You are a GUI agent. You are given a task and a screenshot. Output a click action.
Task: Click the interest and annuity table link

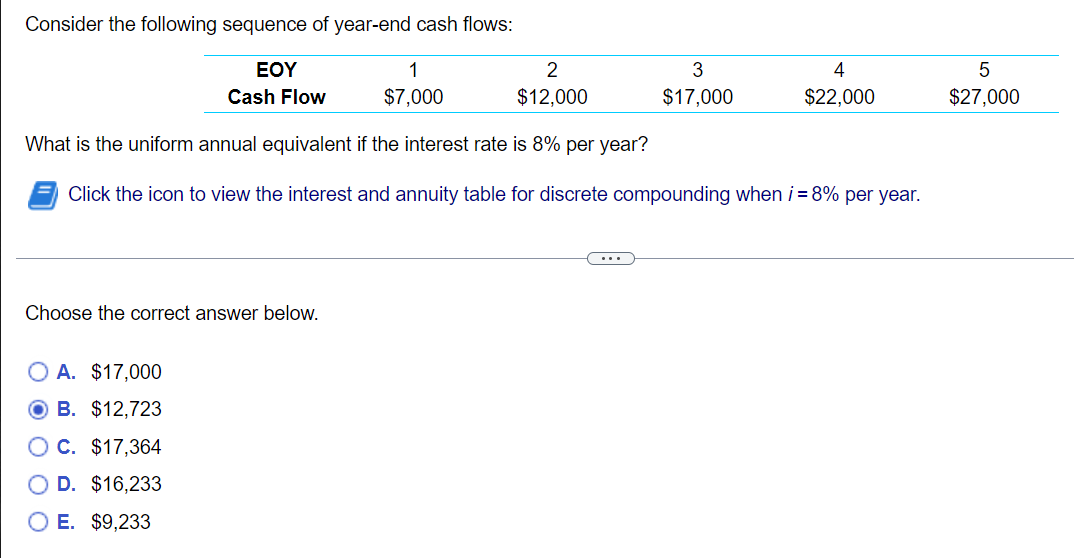click(x=494, y=194)
